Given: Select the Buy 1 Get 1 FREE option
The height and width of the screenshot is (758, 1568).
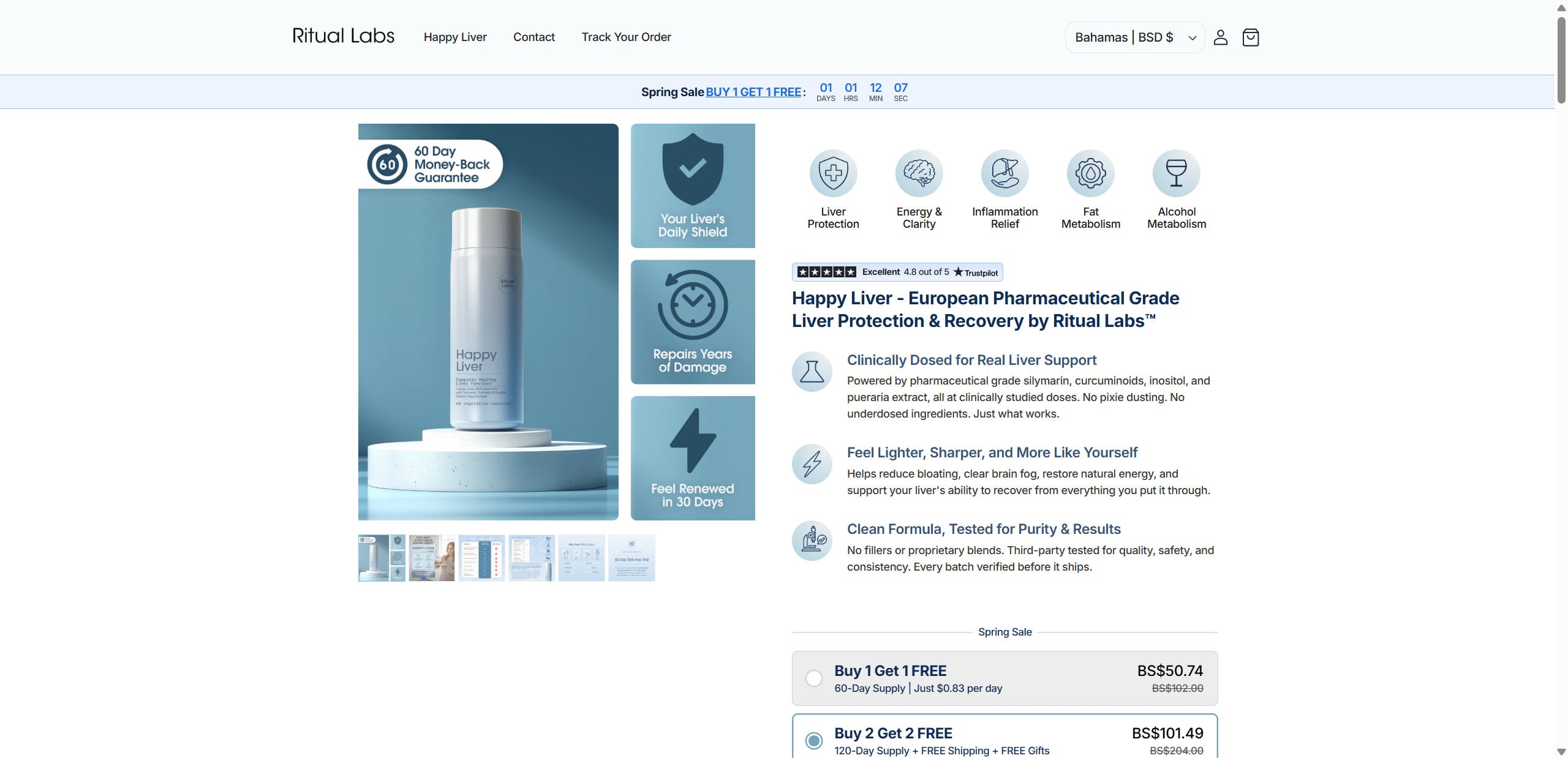Looking at the screenshot, I should coord(1005,678).
